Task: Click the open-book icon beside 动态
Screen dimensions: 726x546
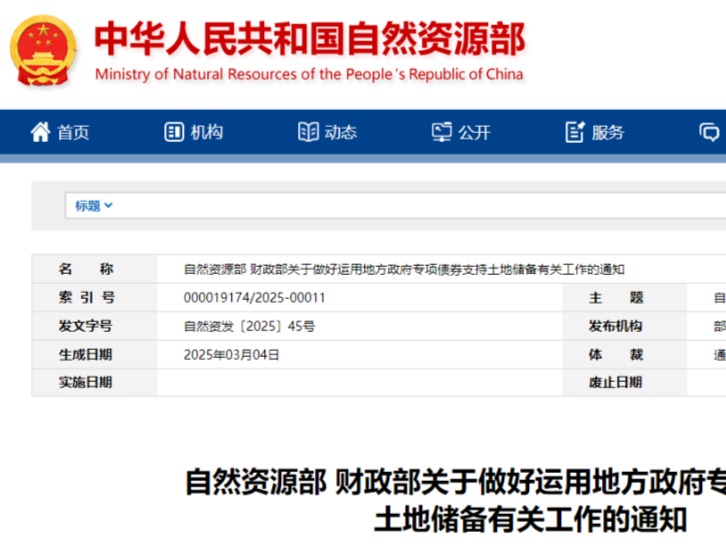Action: tap(308, 132)
